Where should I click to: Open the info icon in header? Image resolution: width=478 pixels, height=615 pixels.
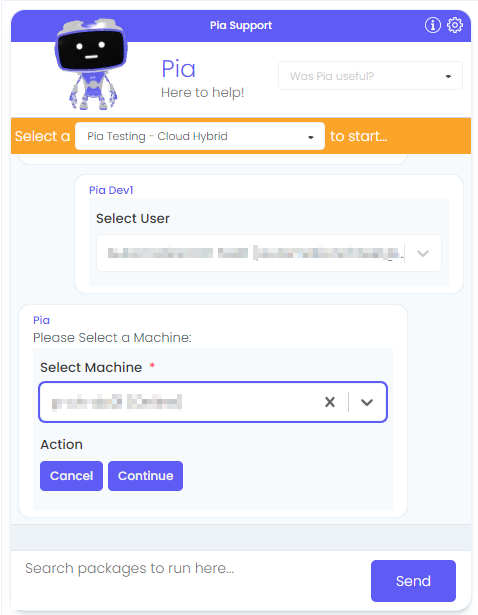point(433,25)
